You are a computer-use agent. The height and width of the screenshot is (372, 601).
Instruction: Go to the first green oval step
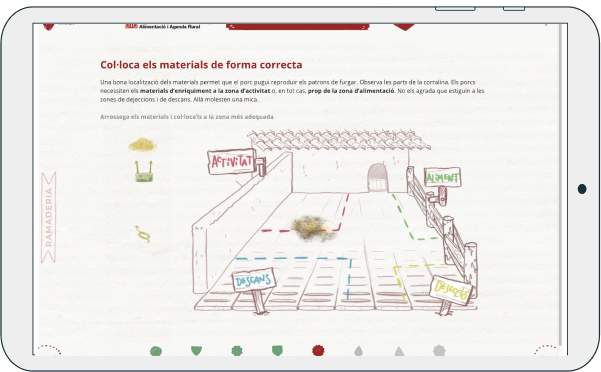click(x=156, y=351)
